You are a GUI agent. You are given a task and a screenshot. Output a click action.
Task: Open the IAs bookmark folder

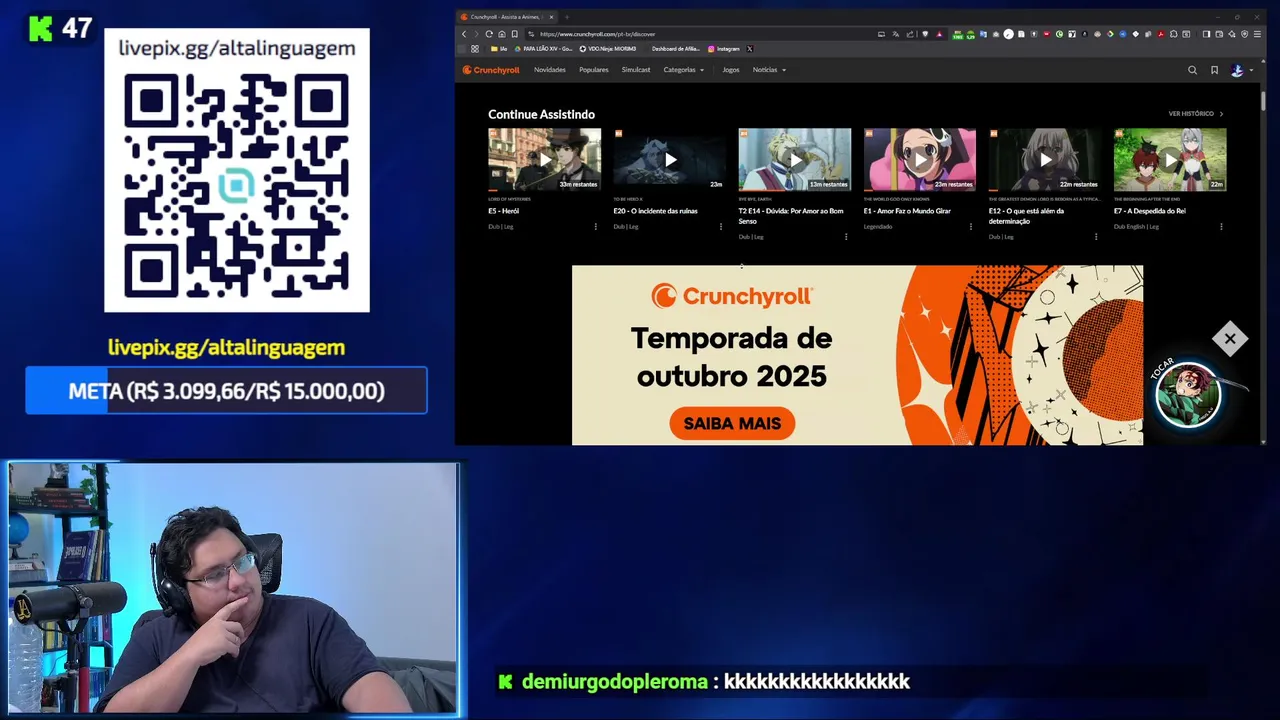(x=499, y=48)
